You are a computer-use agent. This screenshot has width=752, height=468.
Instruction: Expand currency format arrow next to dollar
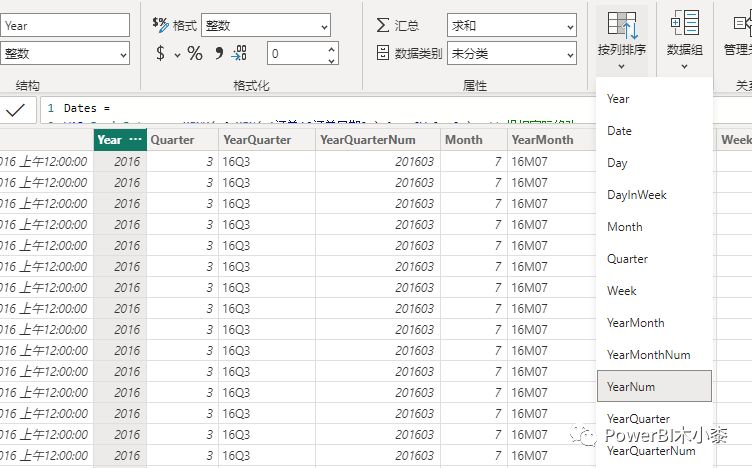[177, 55]
